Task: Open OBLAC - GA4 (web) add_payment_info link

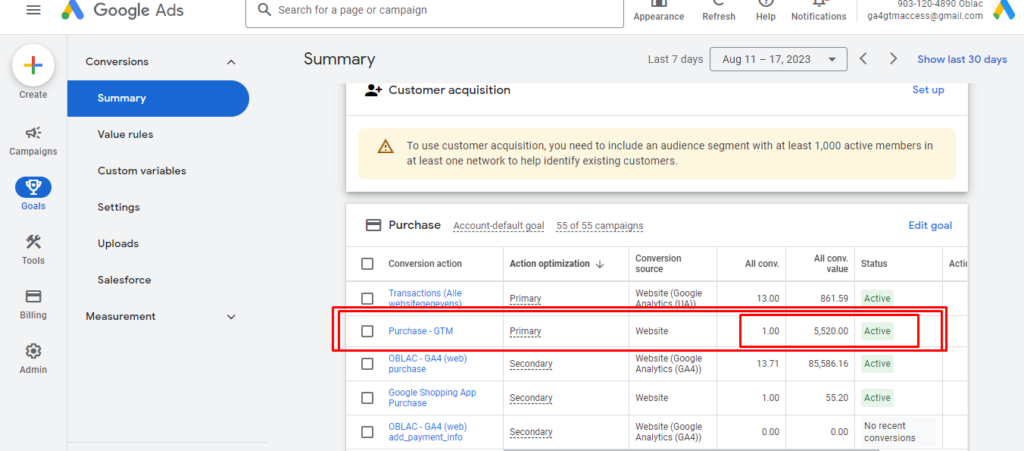Action: coord(428,431)
